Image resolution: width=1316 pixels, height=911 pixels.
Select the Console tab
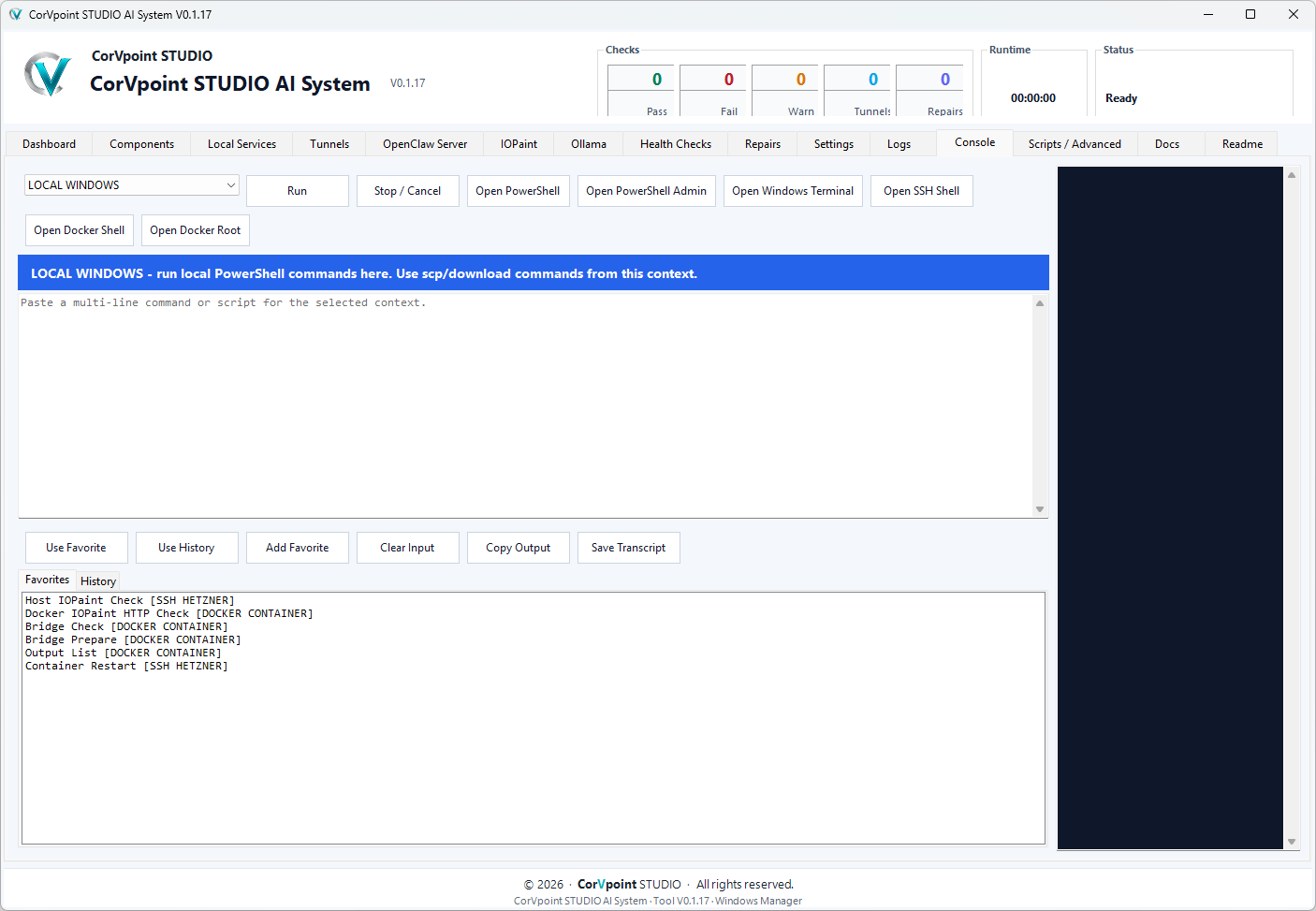click(x=974, y=142)
